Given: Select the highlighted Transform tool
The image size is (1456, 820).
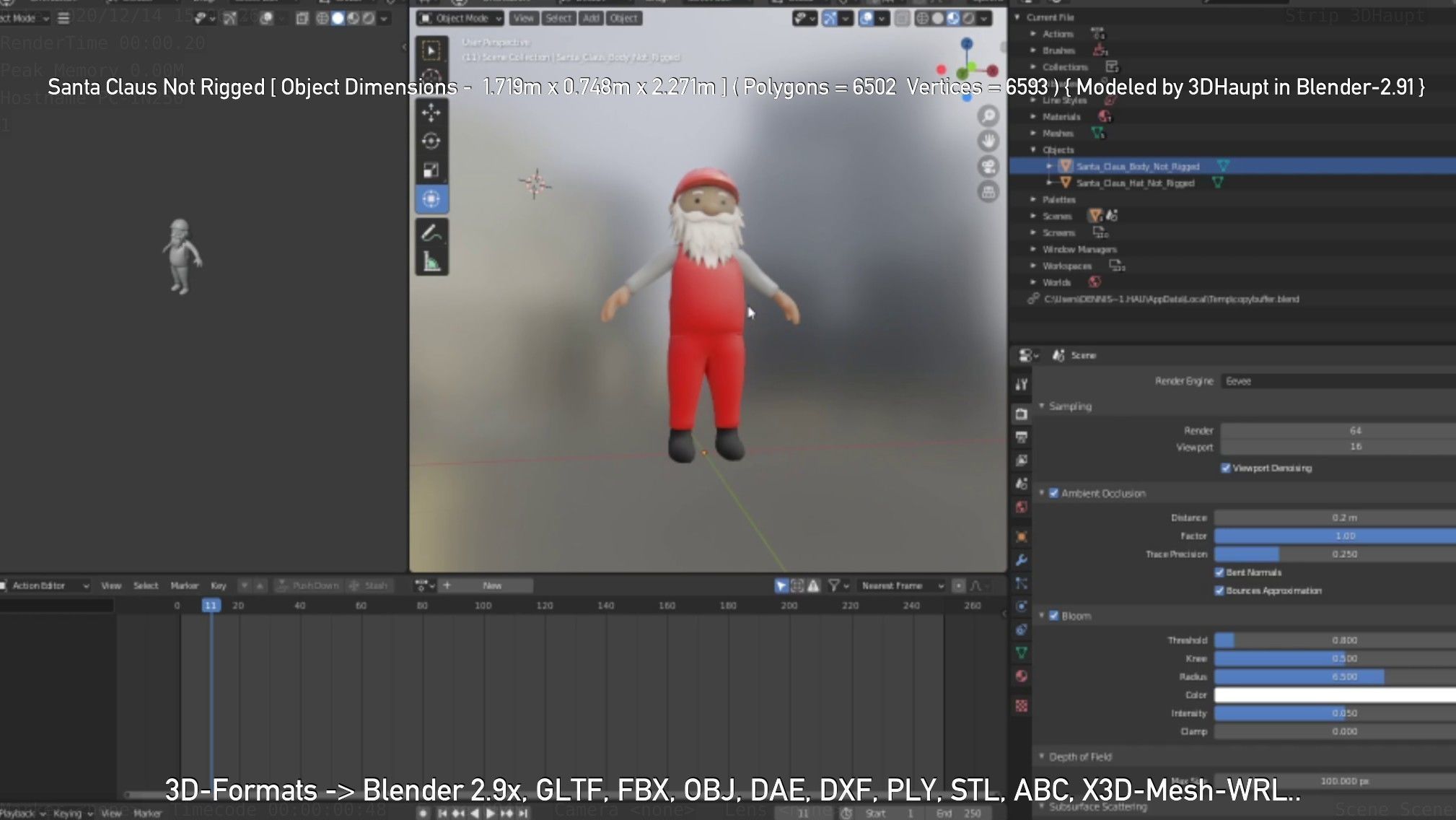Looking at the screenshot, I should coord(431,199).
